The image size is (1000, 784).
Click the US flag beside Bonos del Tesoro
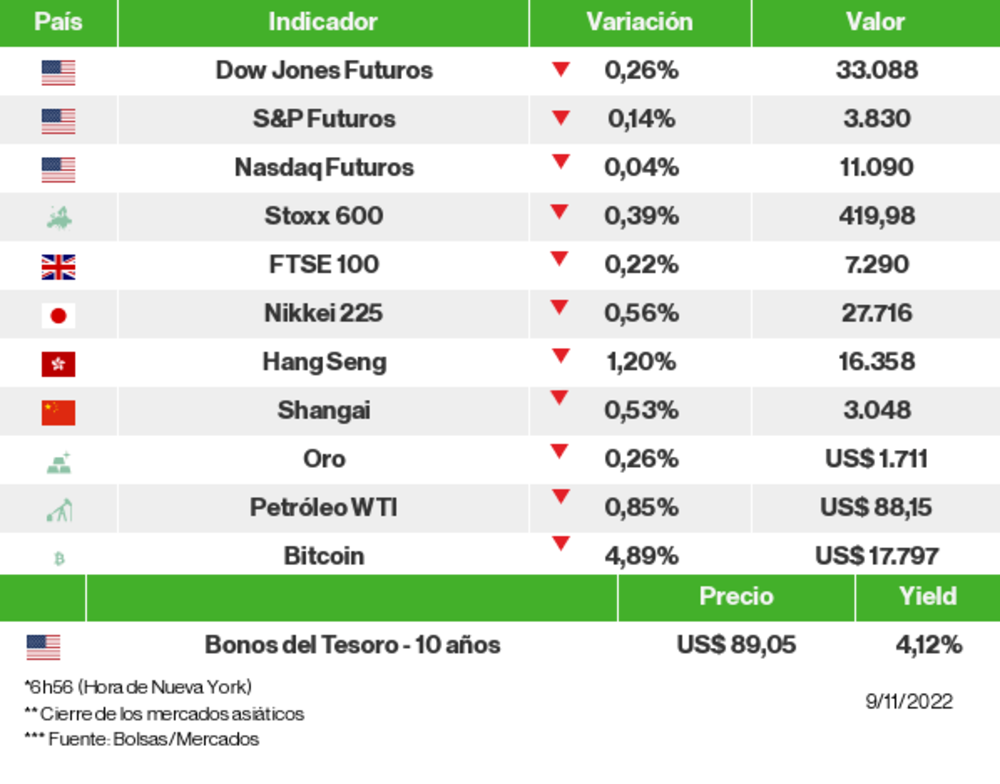[43, 647]
